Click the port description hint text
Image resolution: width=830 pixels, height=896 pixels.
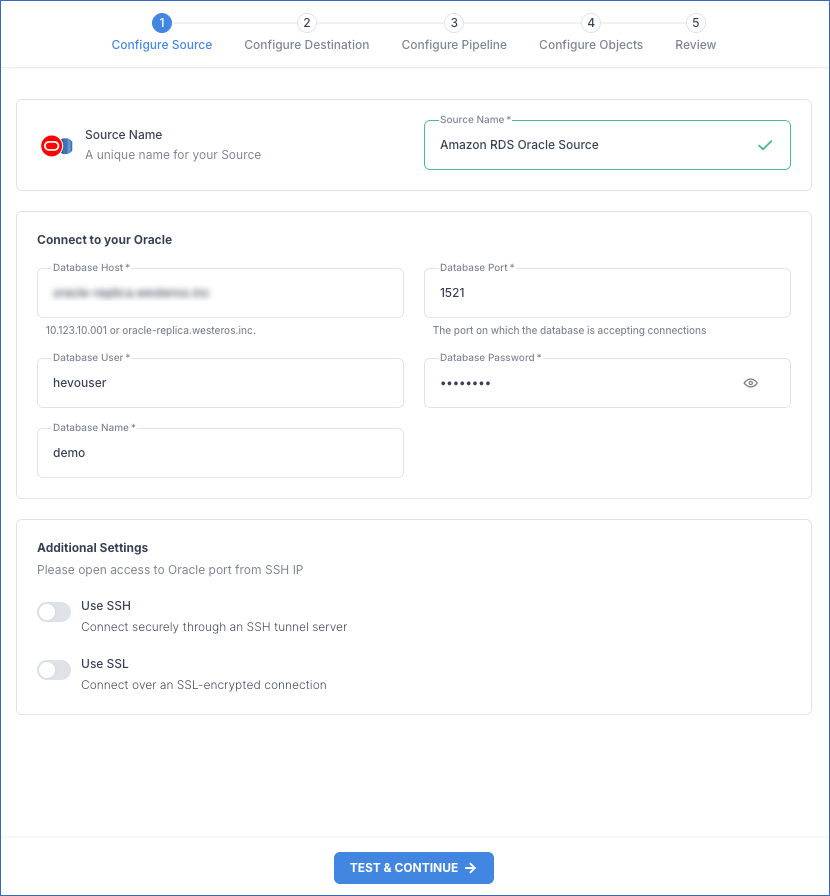point(569,330)
